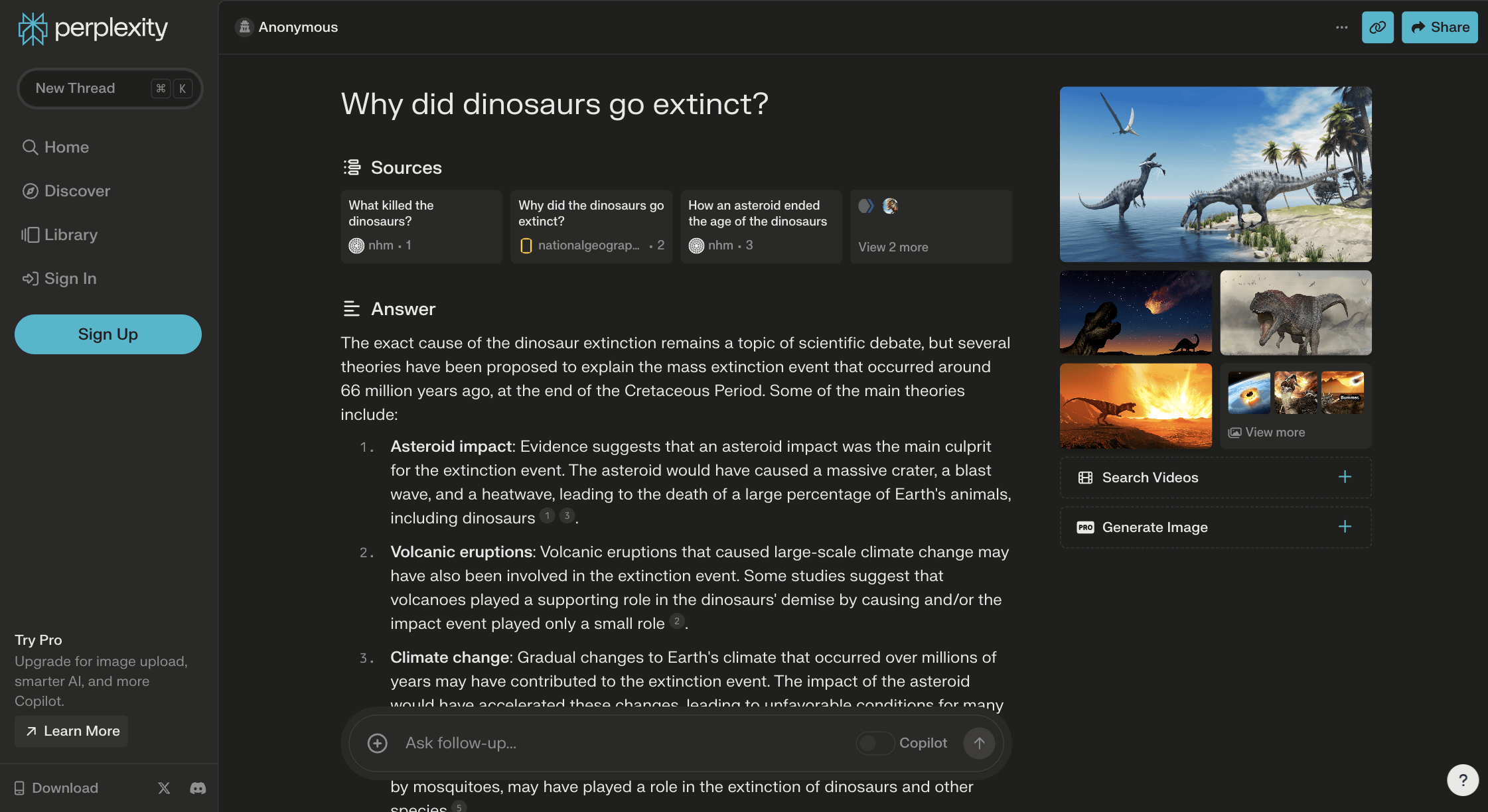Toggle the Copilot switch on

pos(875,743)
